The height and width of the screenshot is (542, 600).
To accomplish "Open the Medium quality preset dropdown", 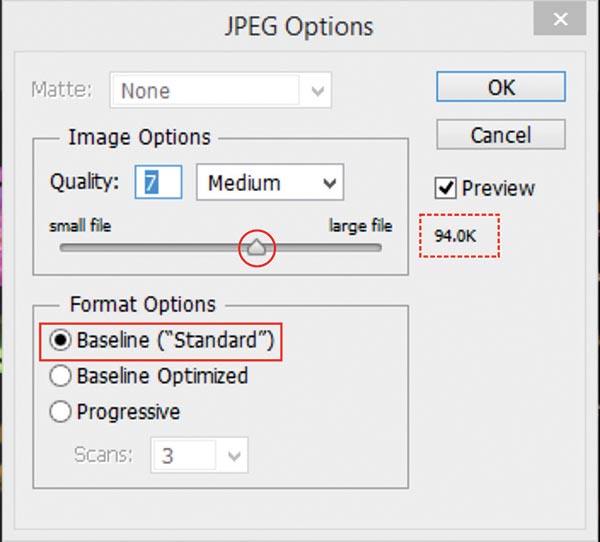I will tap(270, 183).
